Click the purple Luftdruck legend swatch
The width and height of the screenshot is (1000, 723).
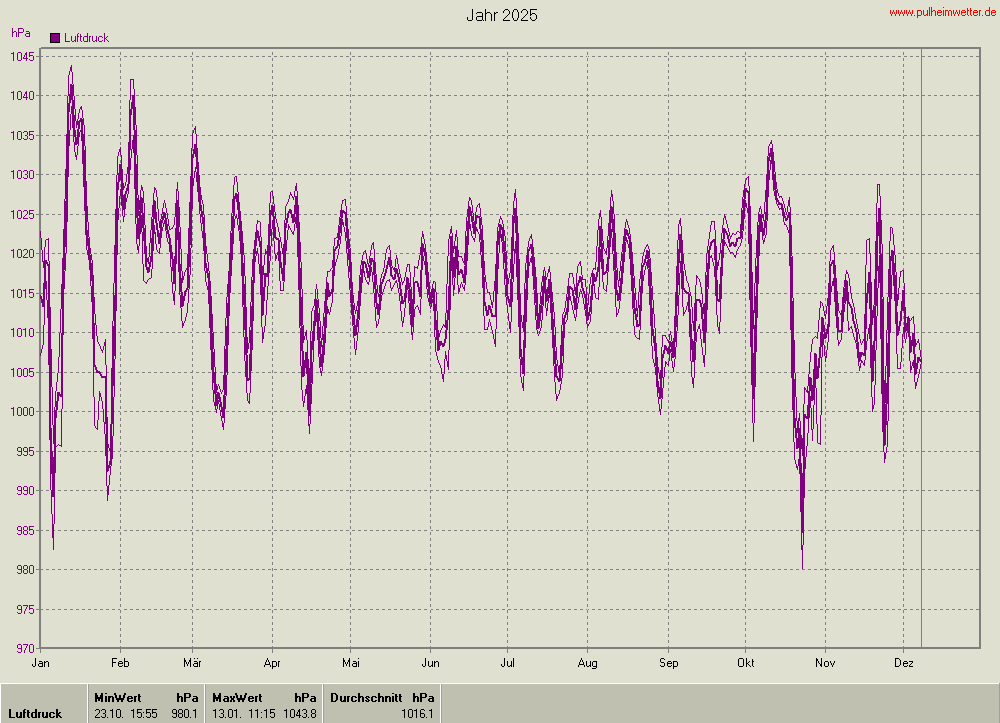[55, 38]
